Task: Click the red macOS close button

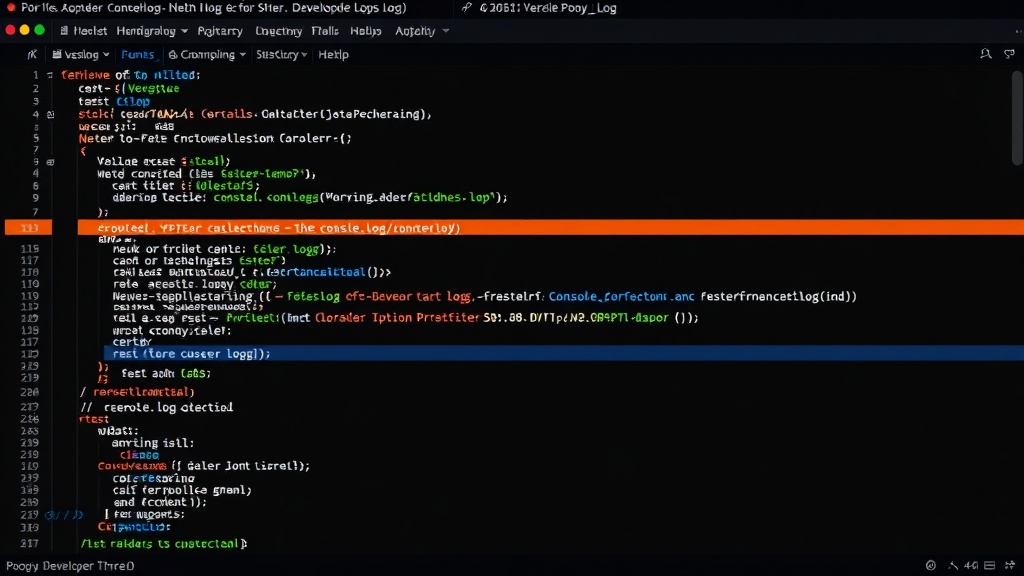Action: coord(10,30)
